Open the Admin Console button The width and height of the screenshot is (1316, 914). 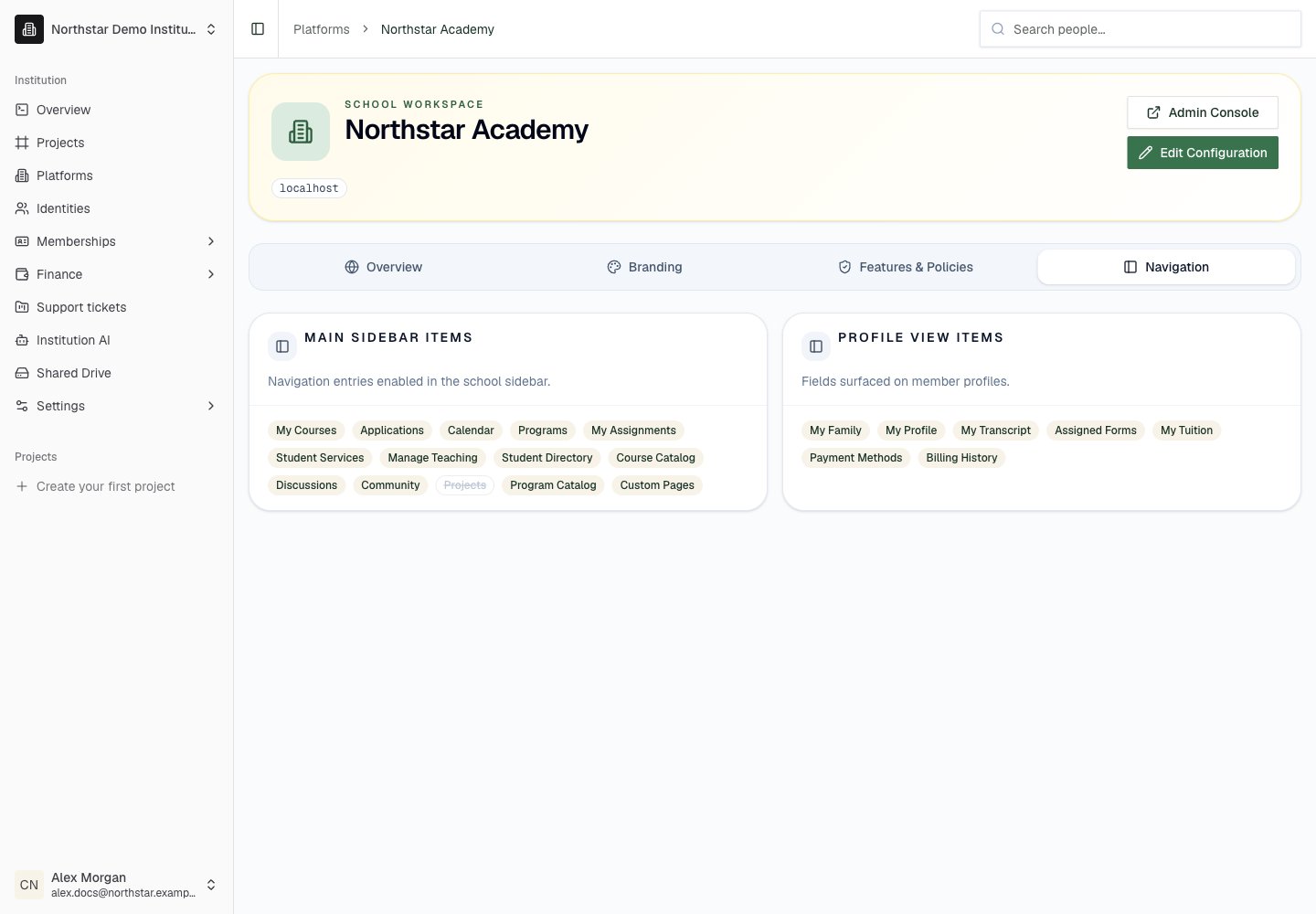coord(1203,112)
